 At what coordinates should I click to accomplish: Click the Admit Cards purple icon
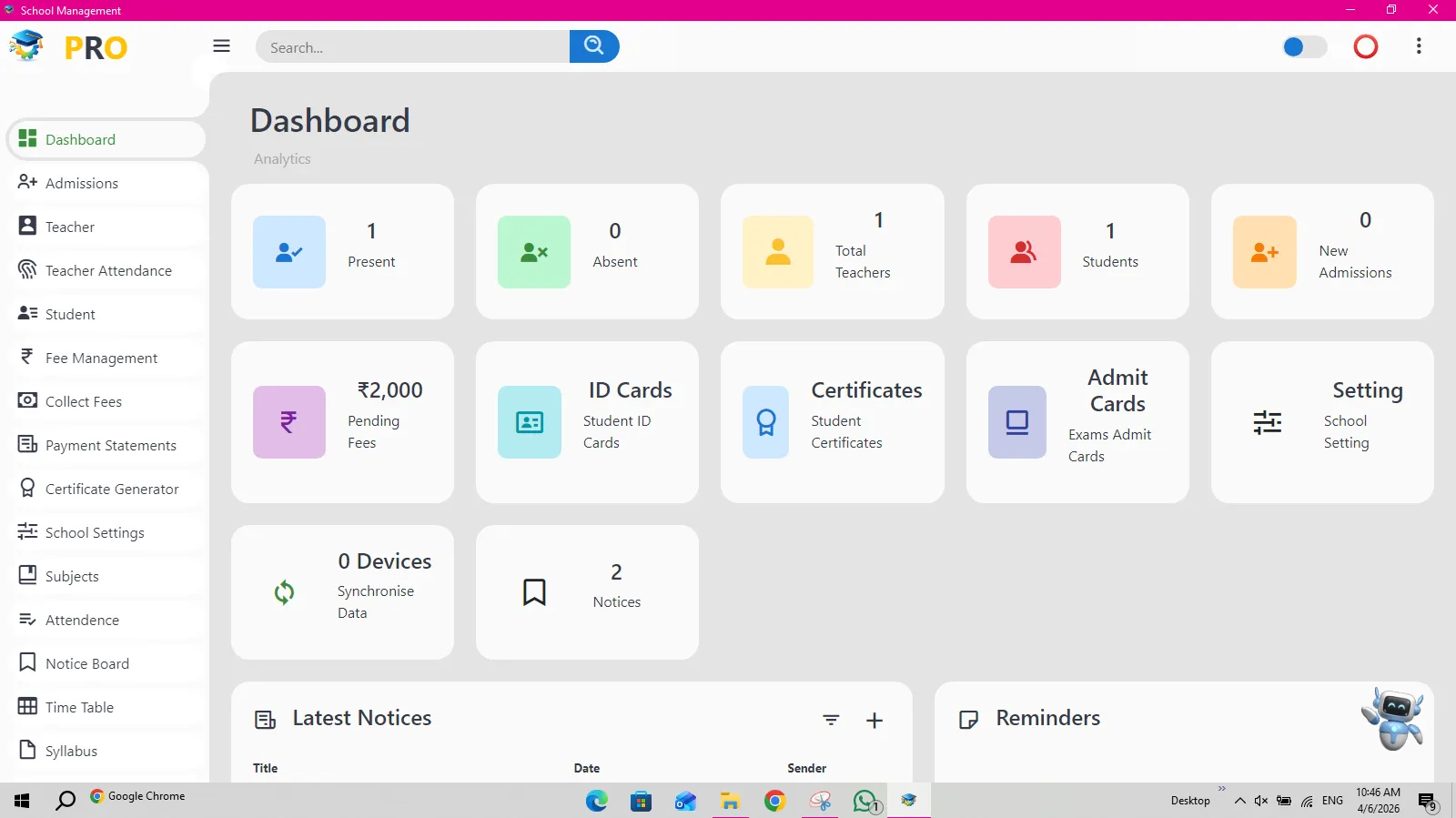pyautogui.click(x=1017, y=422)
